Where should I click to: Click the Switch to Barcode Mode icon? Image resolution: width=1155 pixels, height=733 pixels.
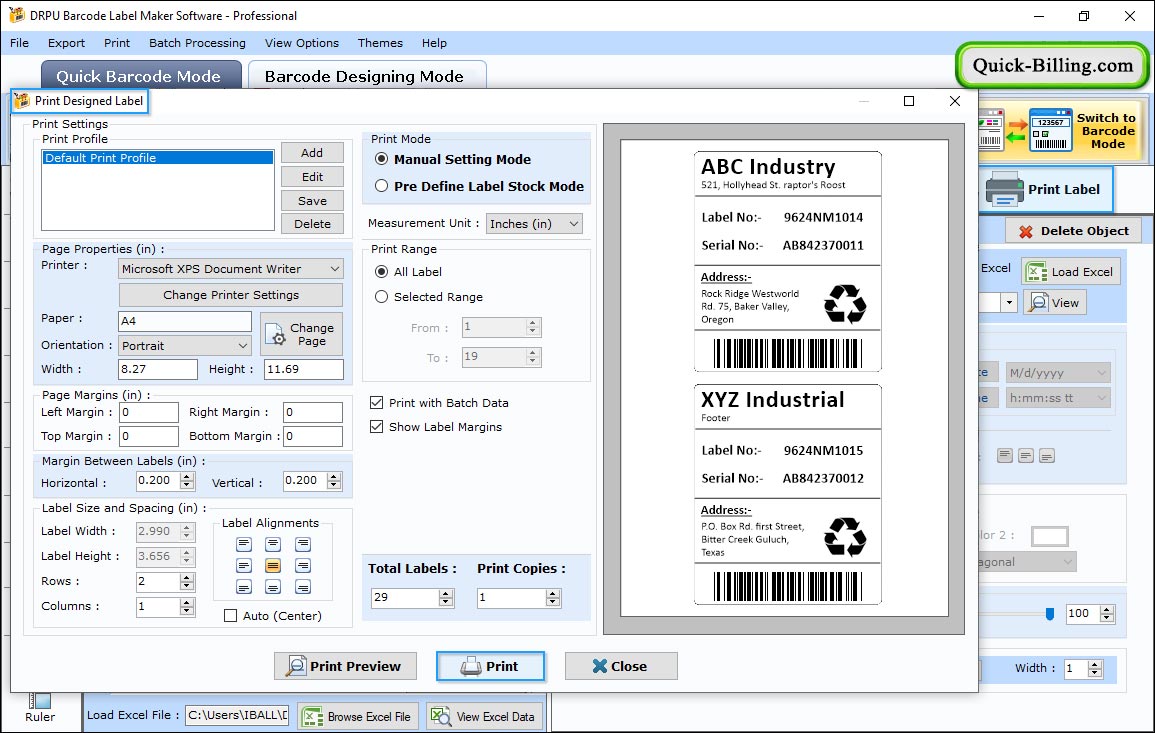click(x=1026, y=131)
